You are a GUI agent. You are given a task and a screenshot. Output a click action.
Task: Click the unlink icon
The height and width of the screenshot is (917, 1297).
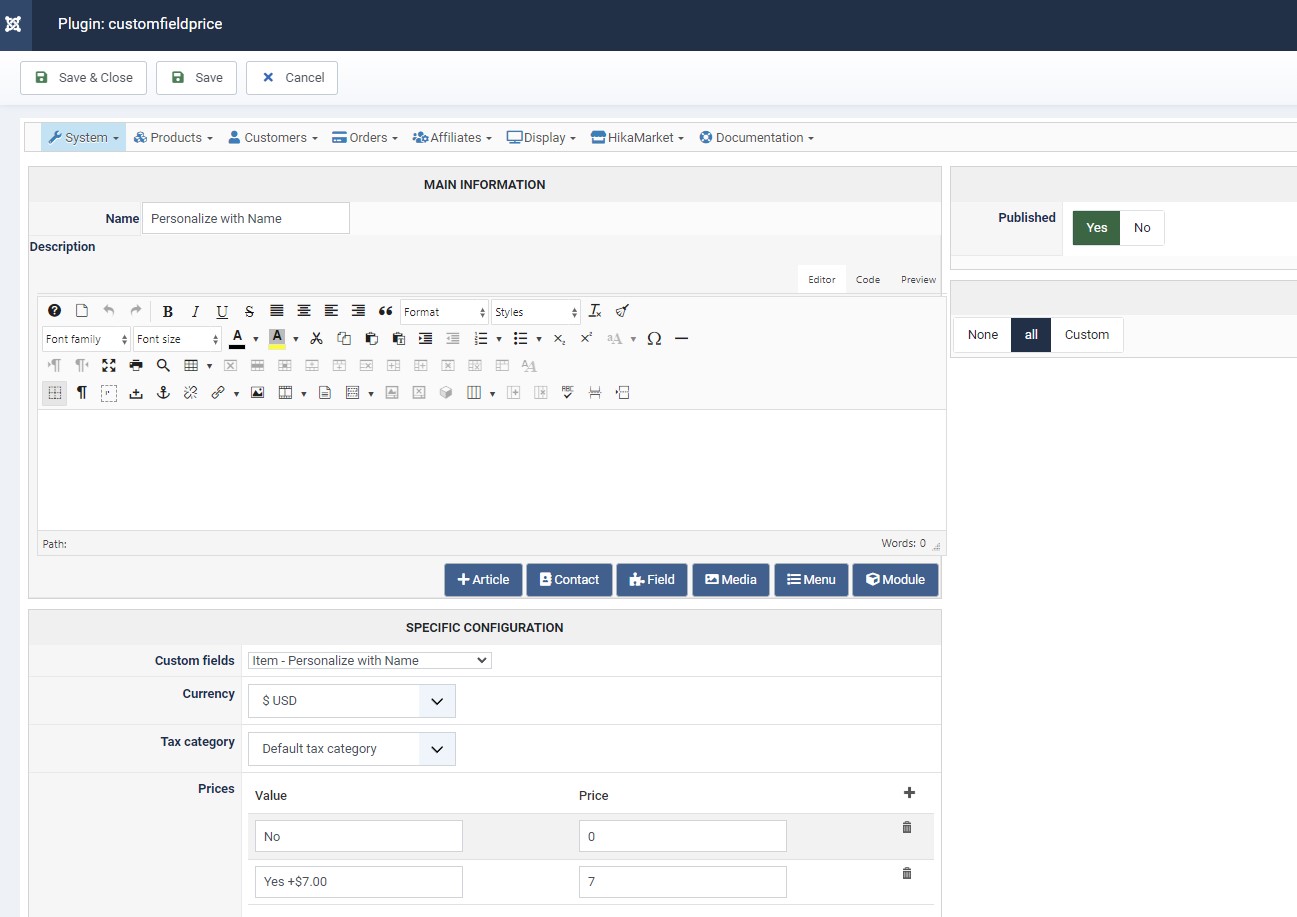[190, 392]
